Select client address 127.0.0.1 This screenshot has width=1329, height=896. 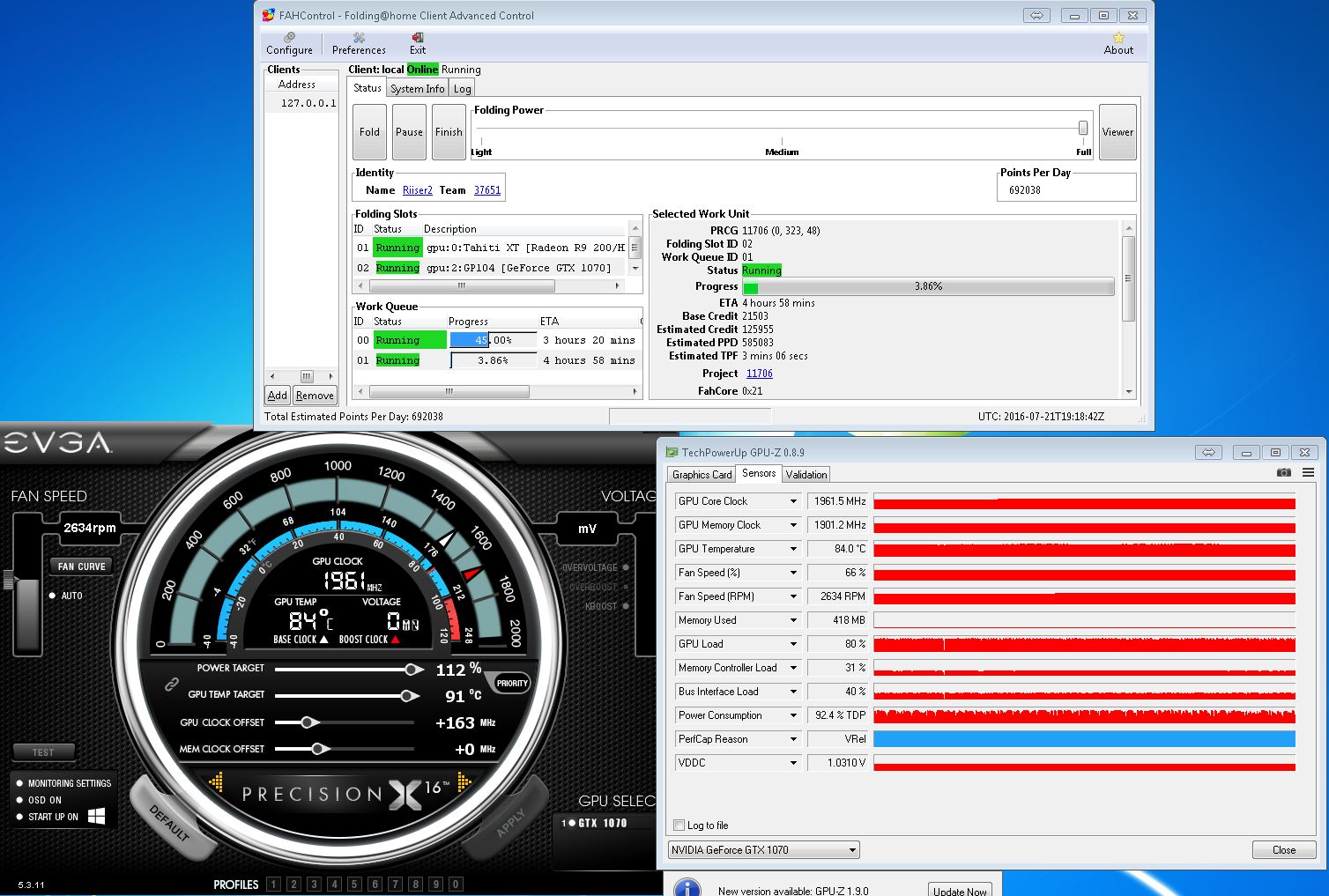click(x=301, y=103)
